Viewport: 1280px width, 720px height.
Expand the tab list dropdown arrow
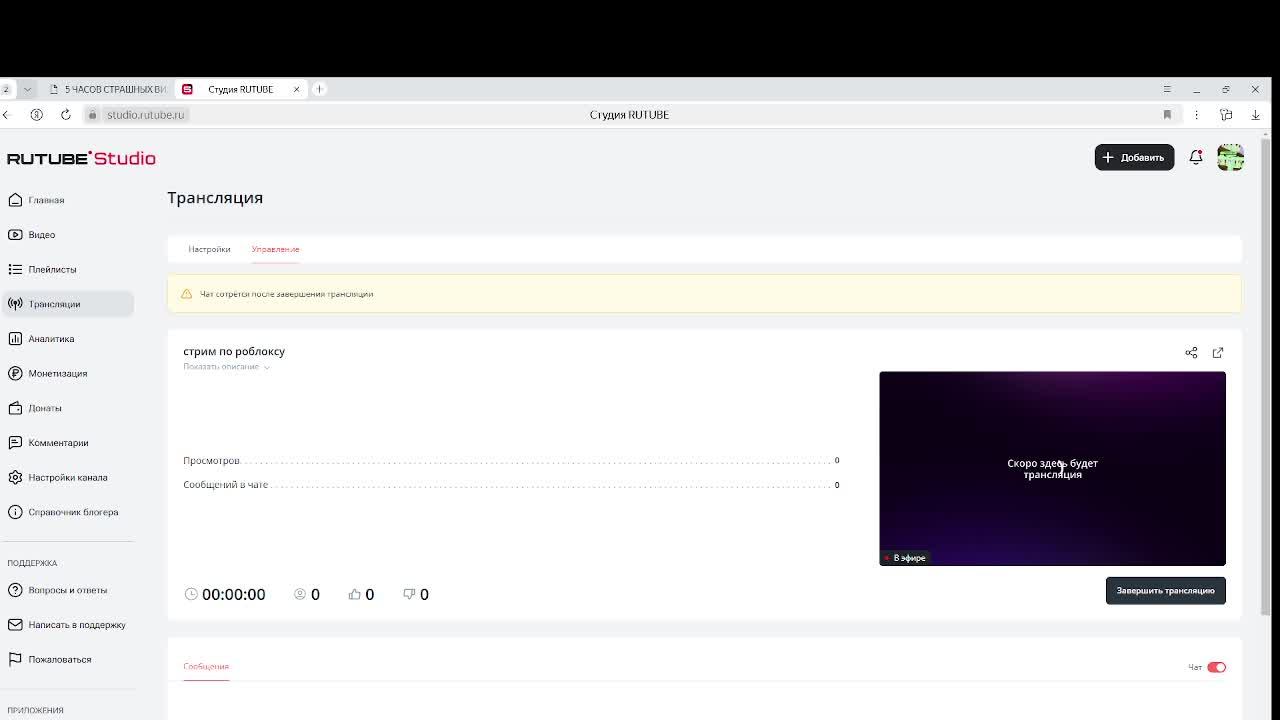(x=27, y=89)
